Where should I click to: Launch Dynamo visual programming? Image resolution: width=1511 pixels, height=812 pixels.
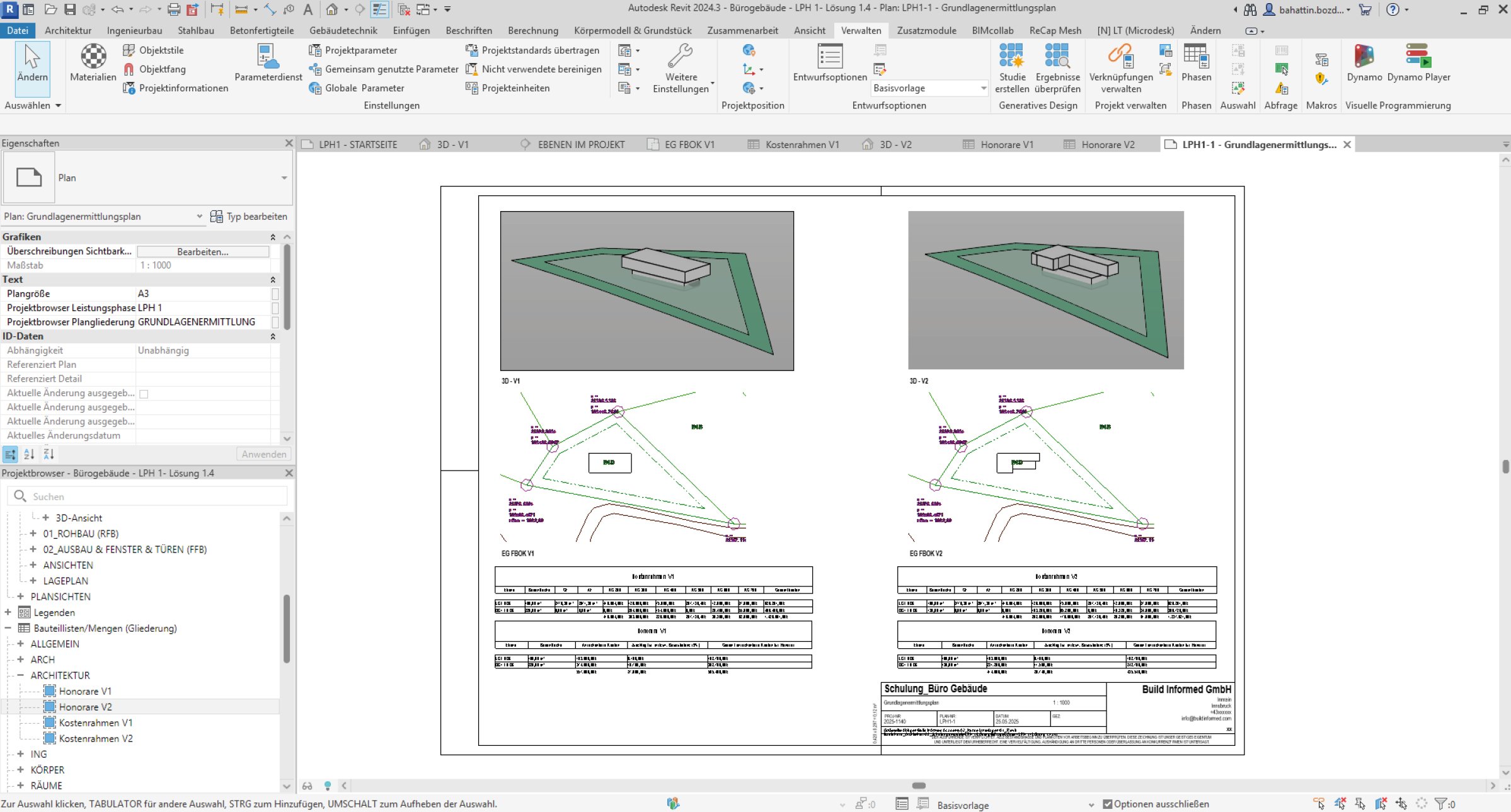pos(1364,64)
